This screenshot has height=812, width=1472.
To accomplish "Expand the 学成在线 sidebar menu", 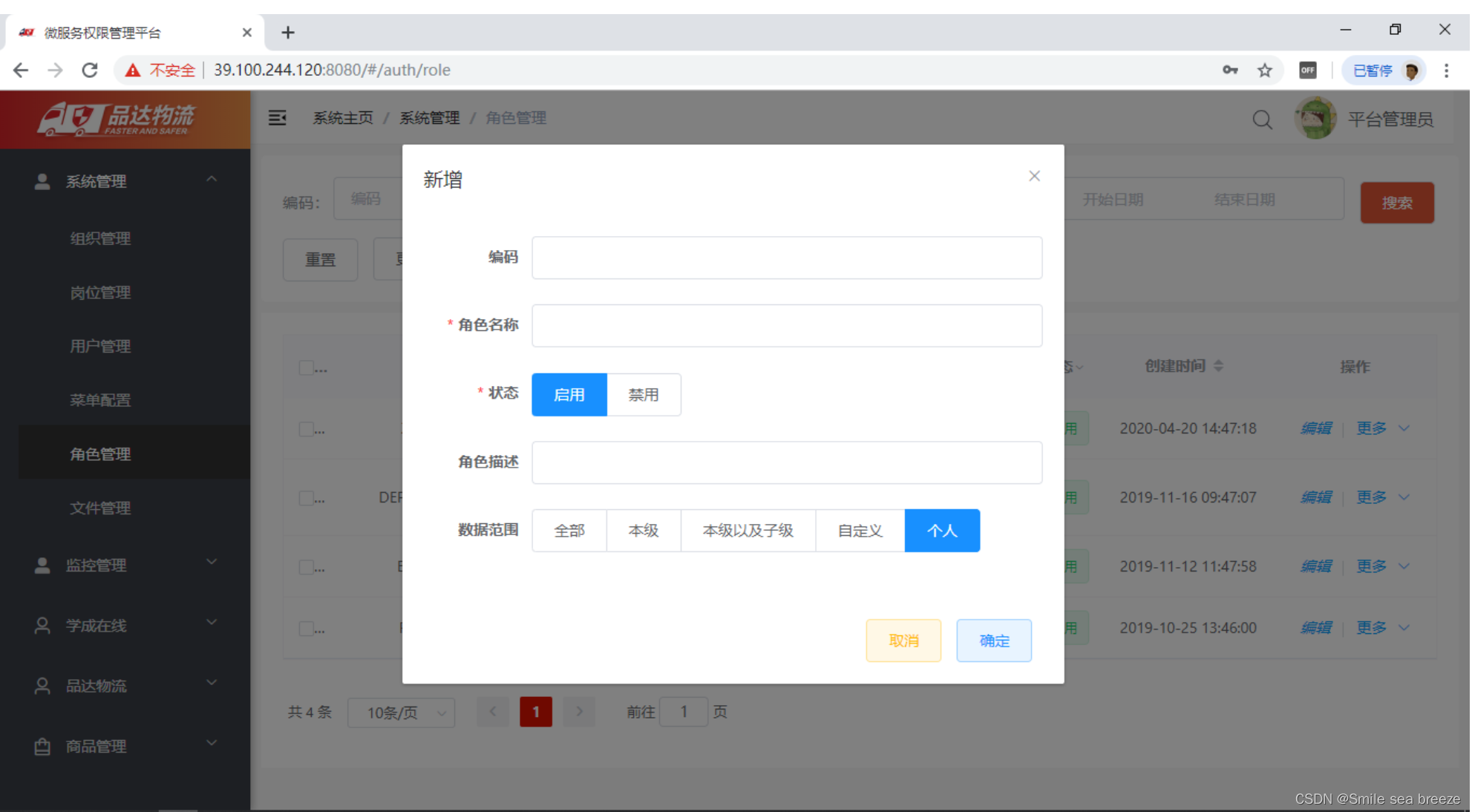I will (x=125, y=625).
